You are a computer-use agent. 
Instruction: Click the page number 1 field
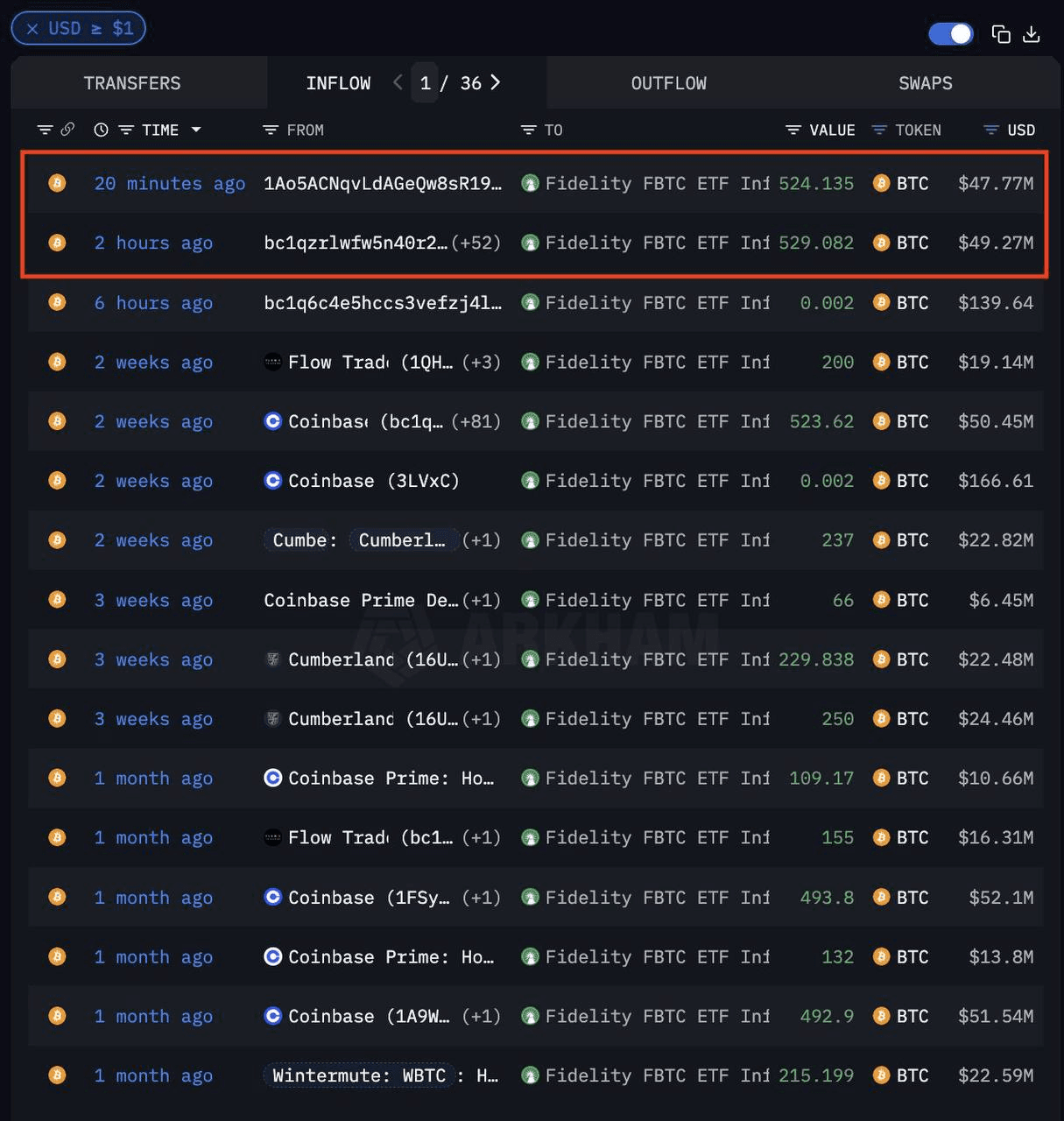[425, 83]
